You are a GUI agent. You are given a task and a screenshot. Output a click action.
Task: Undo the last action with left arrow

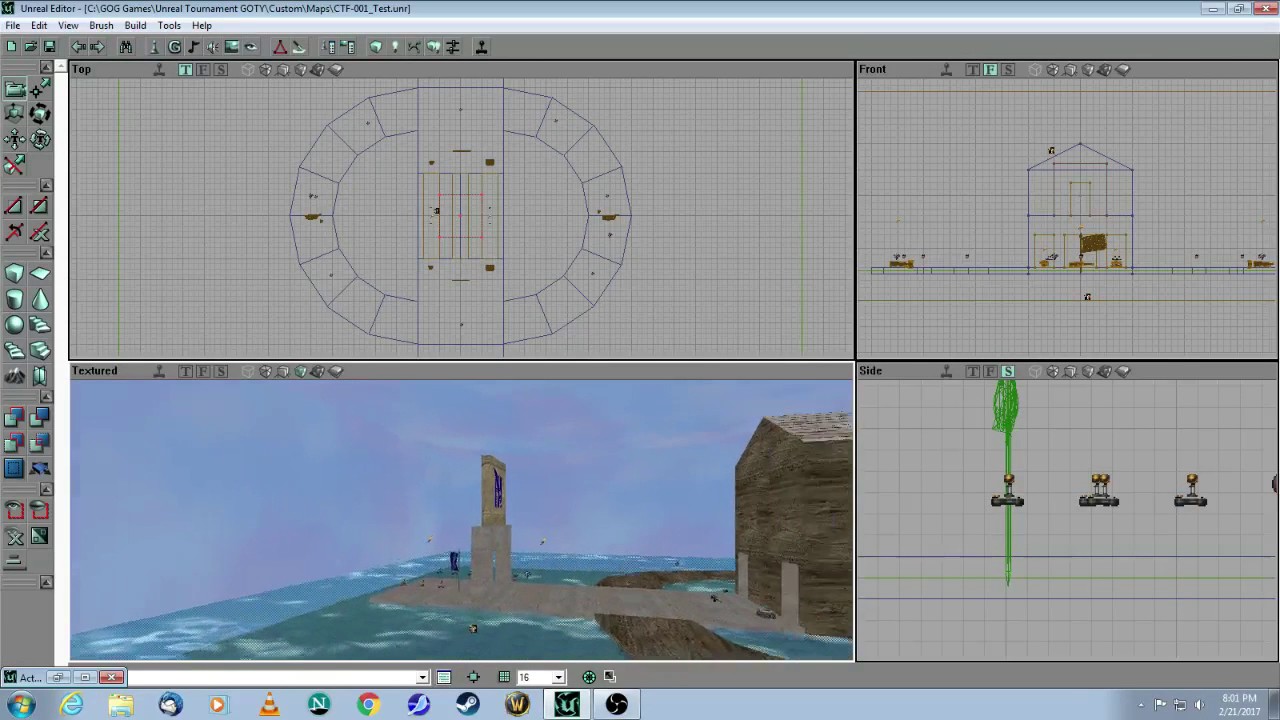[x=78, y=47]
